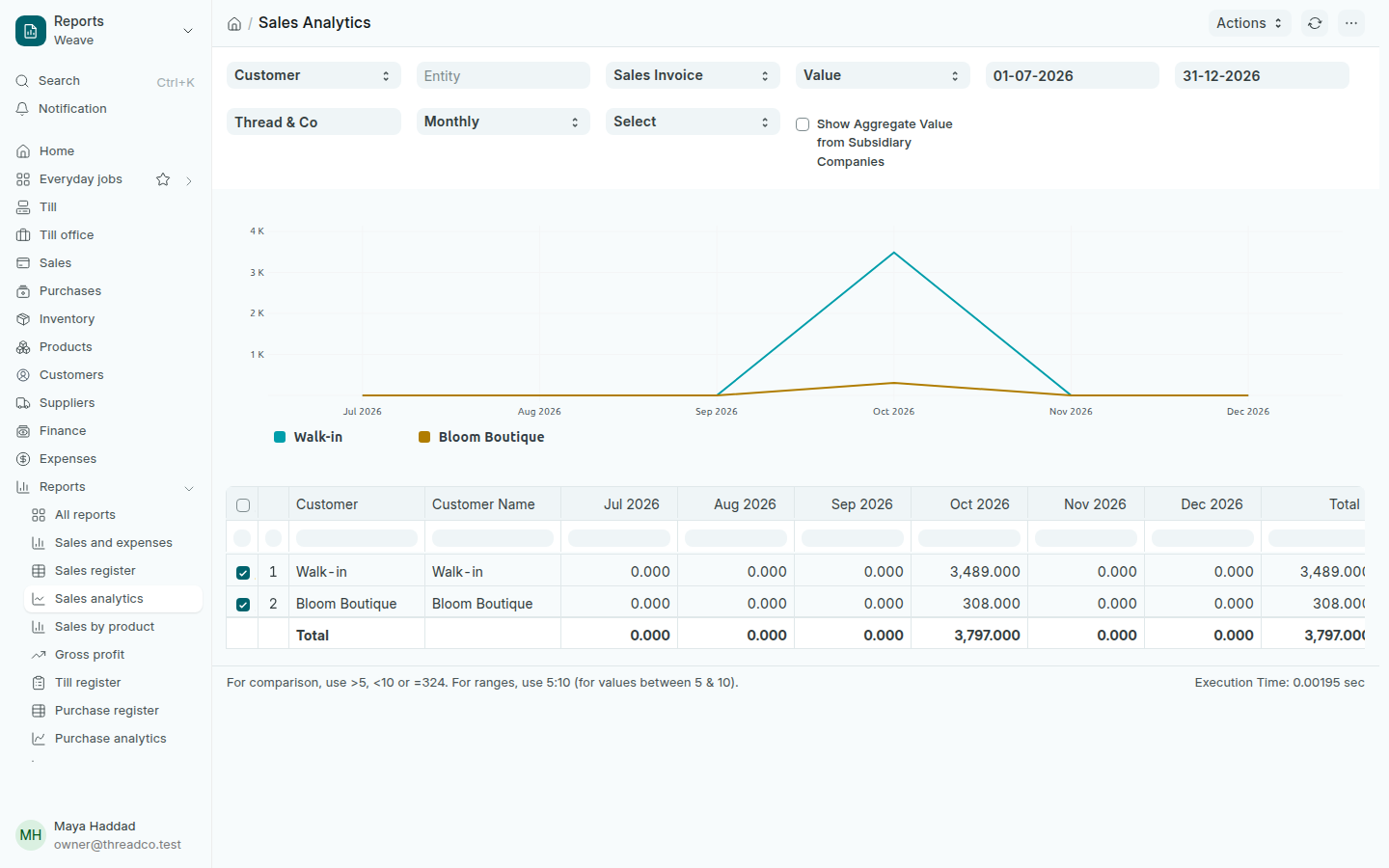Toggle Bloom Boutique legend color swatch

point(424,437)
